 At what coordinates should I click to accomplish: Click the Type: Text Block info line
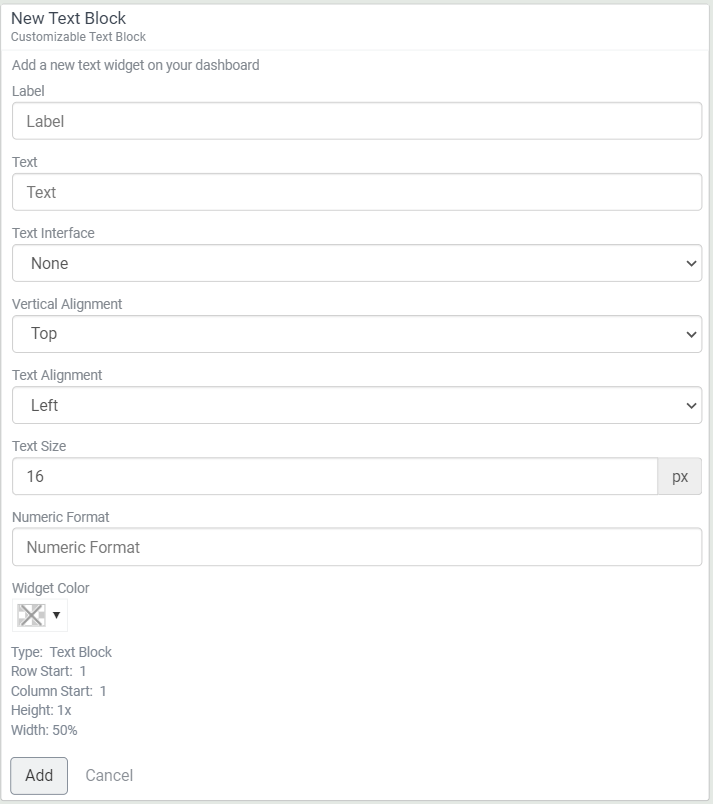[x=61, y=652]
